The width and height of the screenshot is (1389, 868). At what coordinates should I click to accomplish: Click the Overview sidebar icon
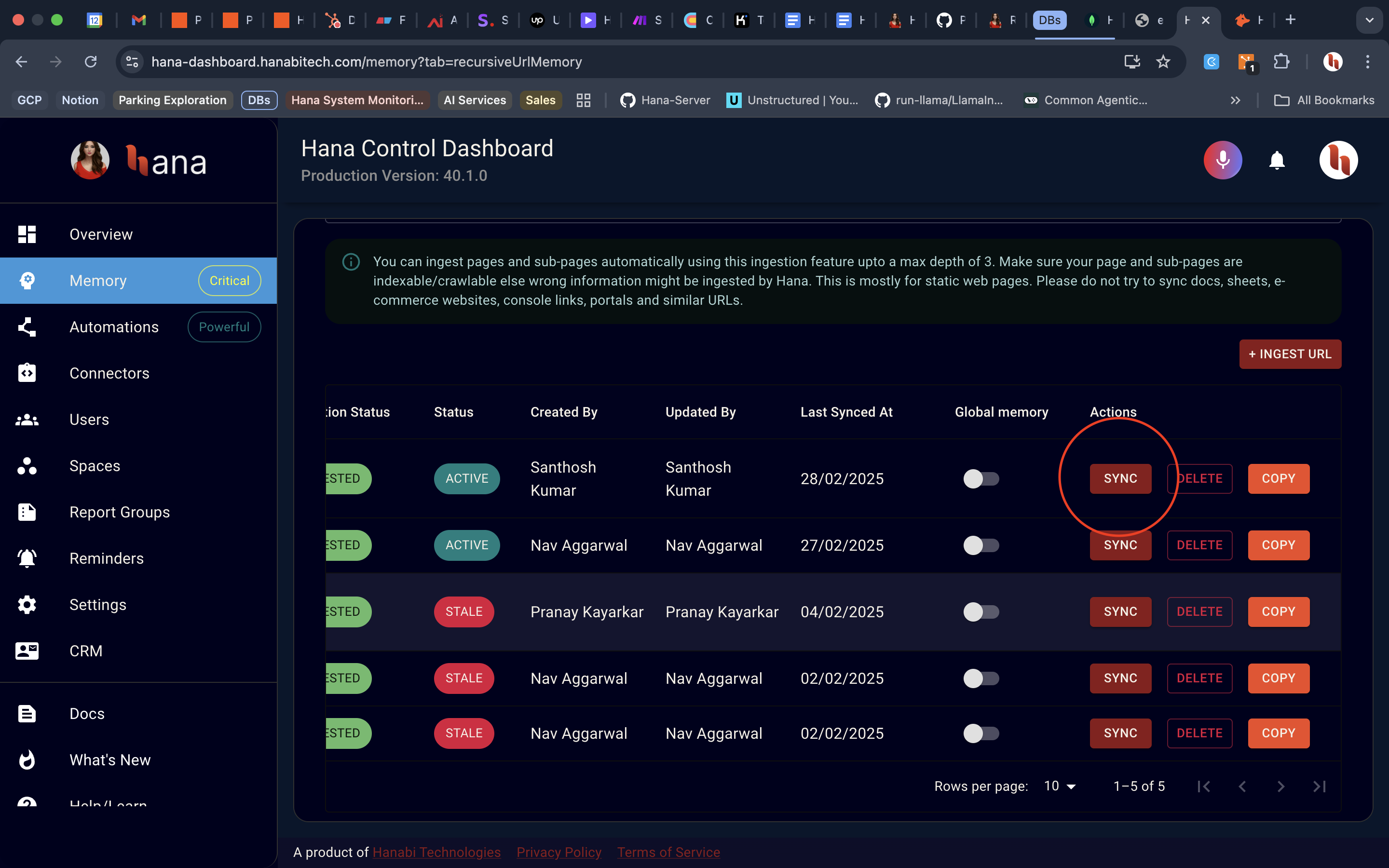coord(27,234)
